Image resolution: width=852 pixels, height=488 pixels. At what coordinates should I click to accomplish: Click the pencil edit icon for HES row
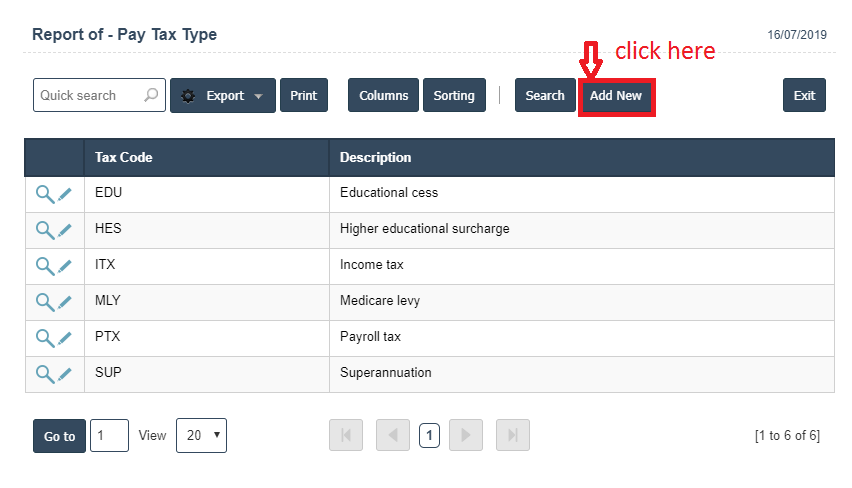[65, 230]
